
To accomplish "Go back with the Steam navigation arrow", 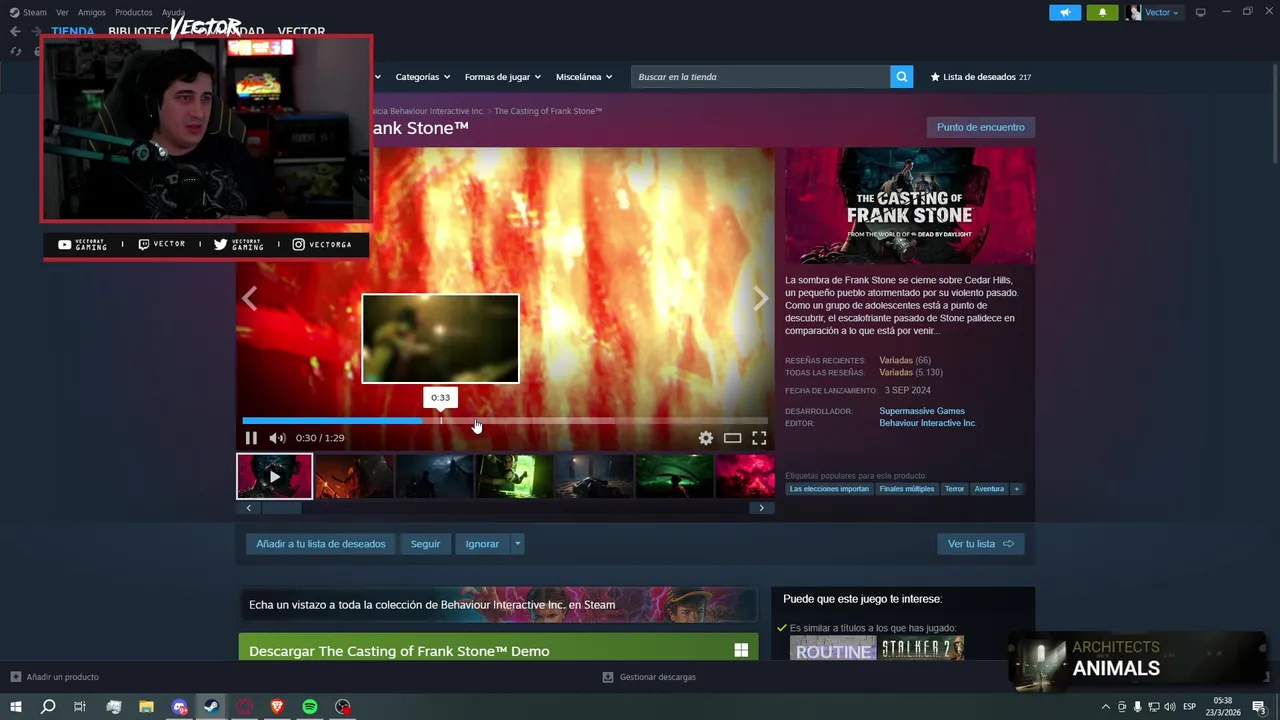I will tap(15, 31).
